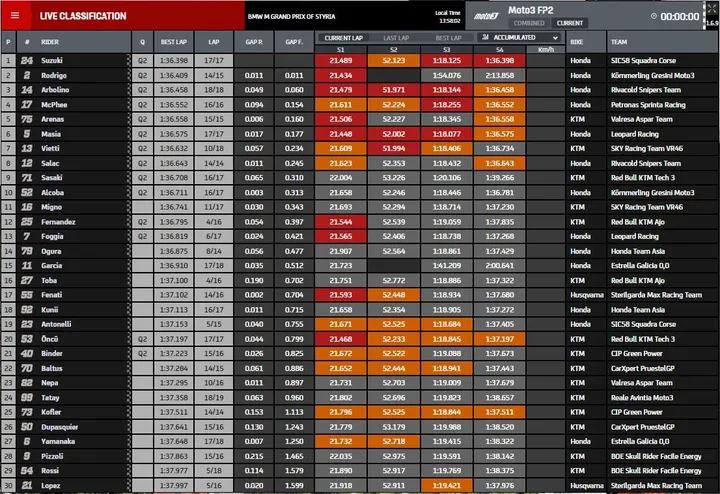Click the 00:00:00 session timer

pos(680,17)
